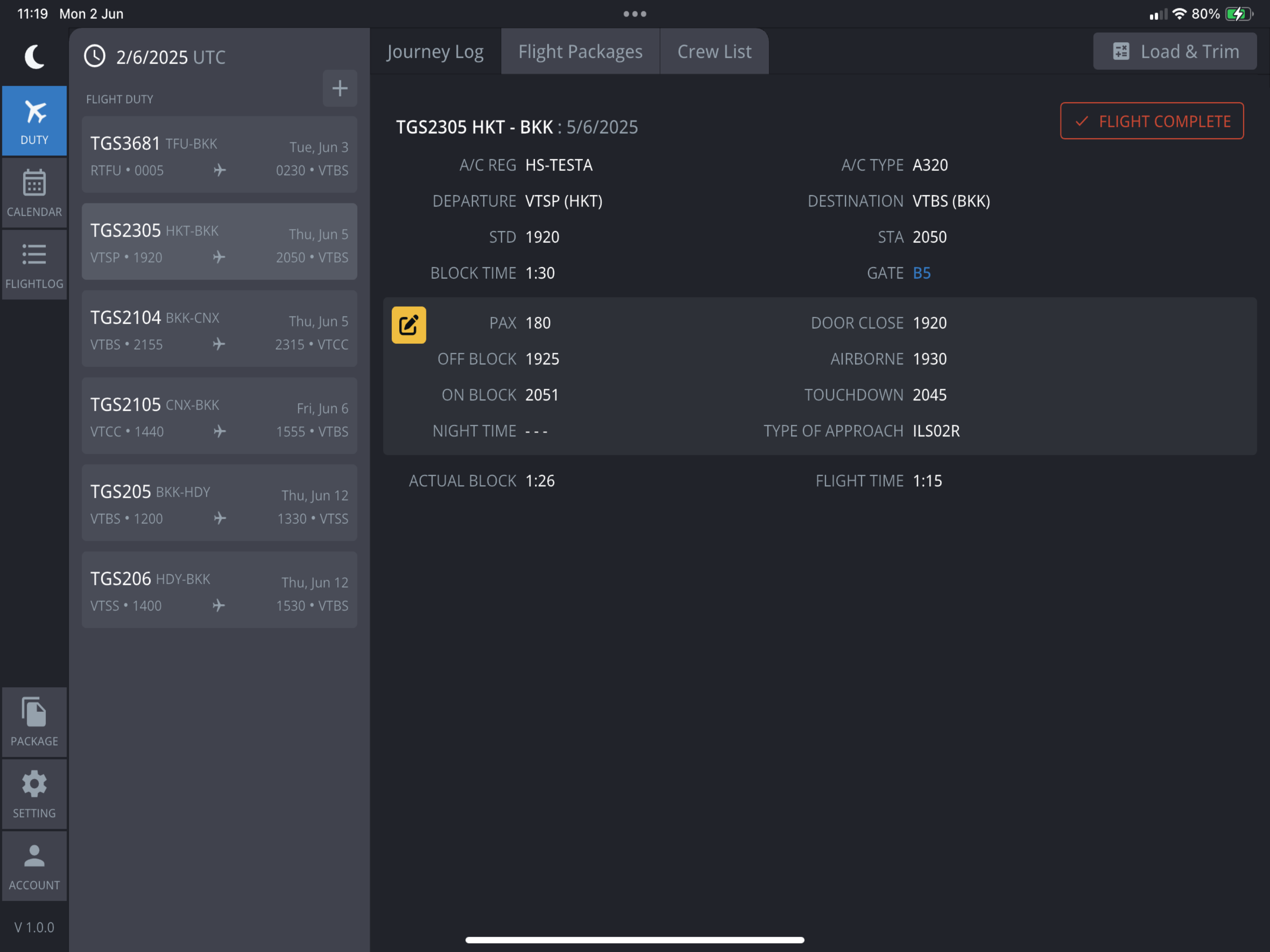The height and width of the screenshot is (952, 1270).
Task: Click the TOUCHDOWN value 2045
Action: [929, 395]
